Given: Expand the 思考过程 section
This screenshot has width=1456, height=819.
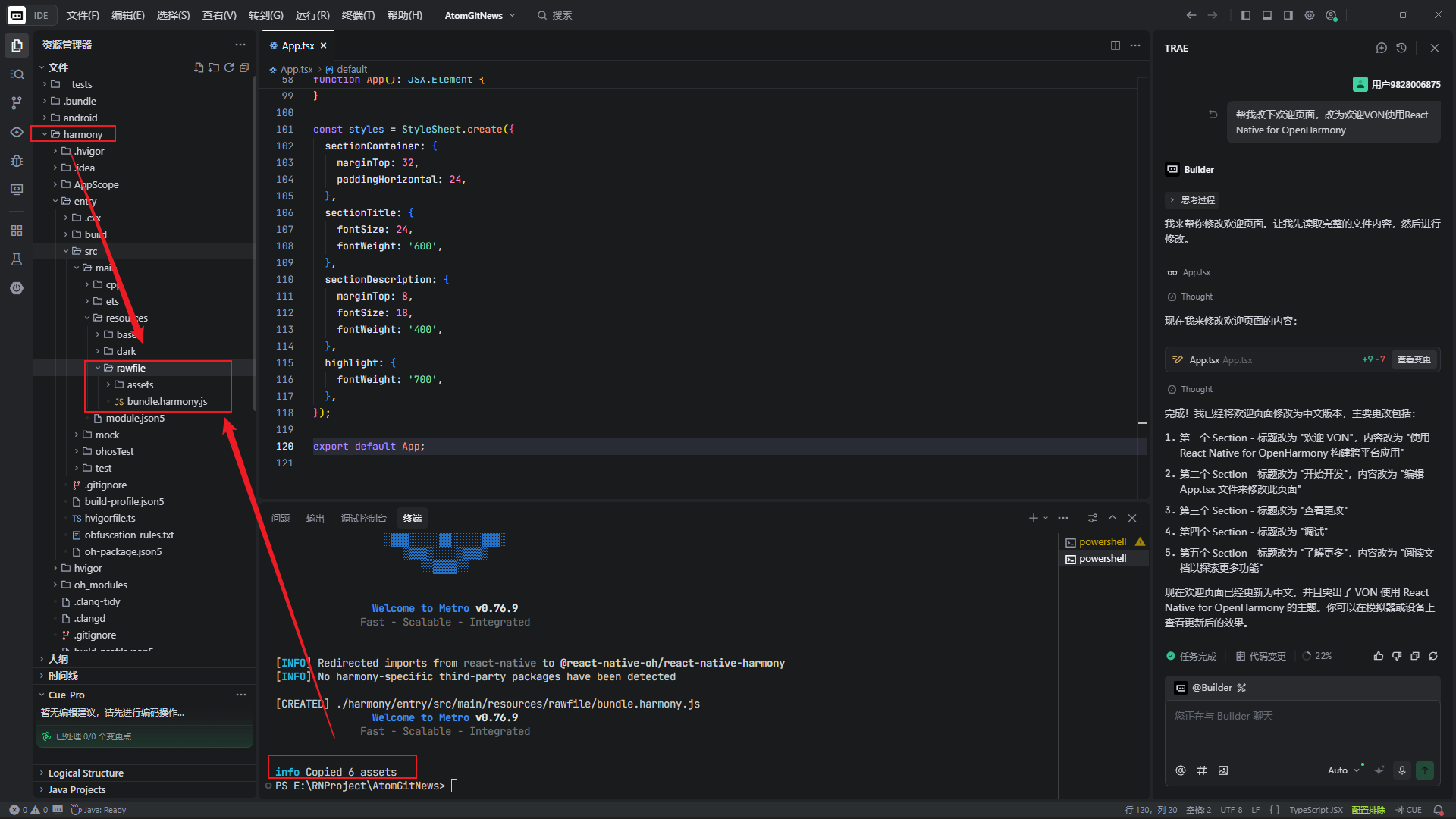Looking at the screenshot, I should point(1197,200).
